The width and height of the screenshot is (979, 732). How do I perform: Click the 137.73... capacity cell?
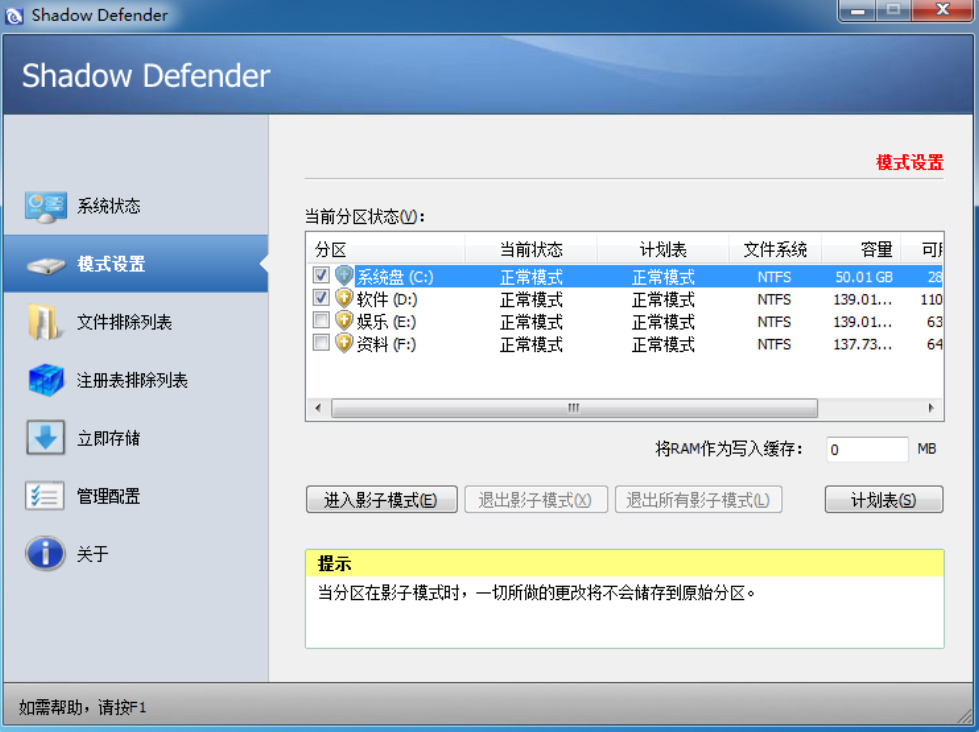click(x=862, y=344)
